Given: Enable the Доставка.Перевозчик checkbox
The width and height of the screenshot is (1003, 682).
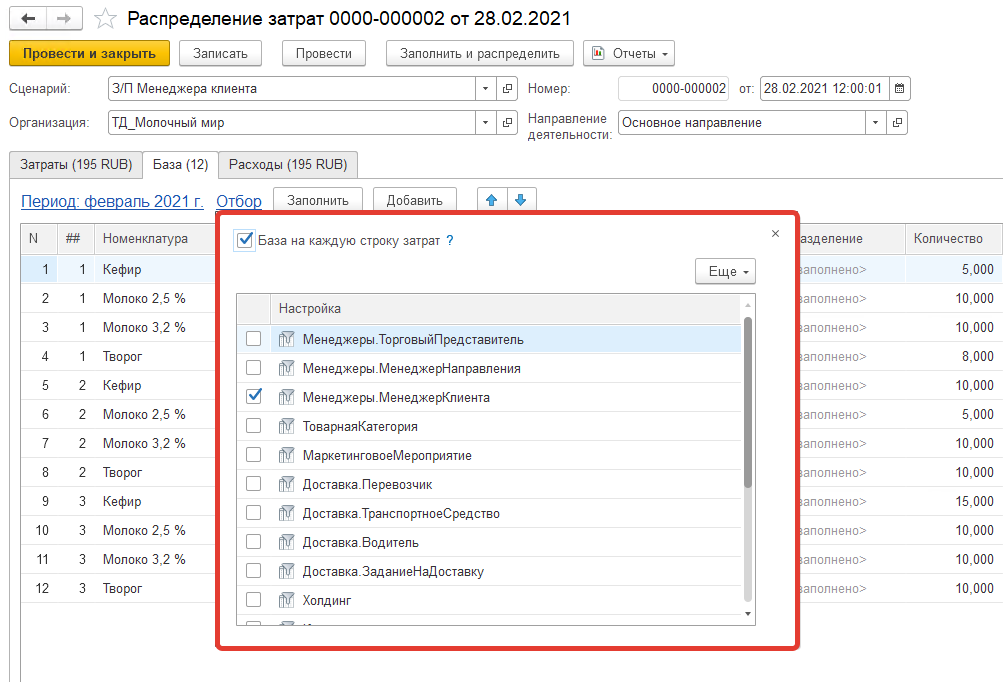Looking at the screenshot, I should click(254, 484).
